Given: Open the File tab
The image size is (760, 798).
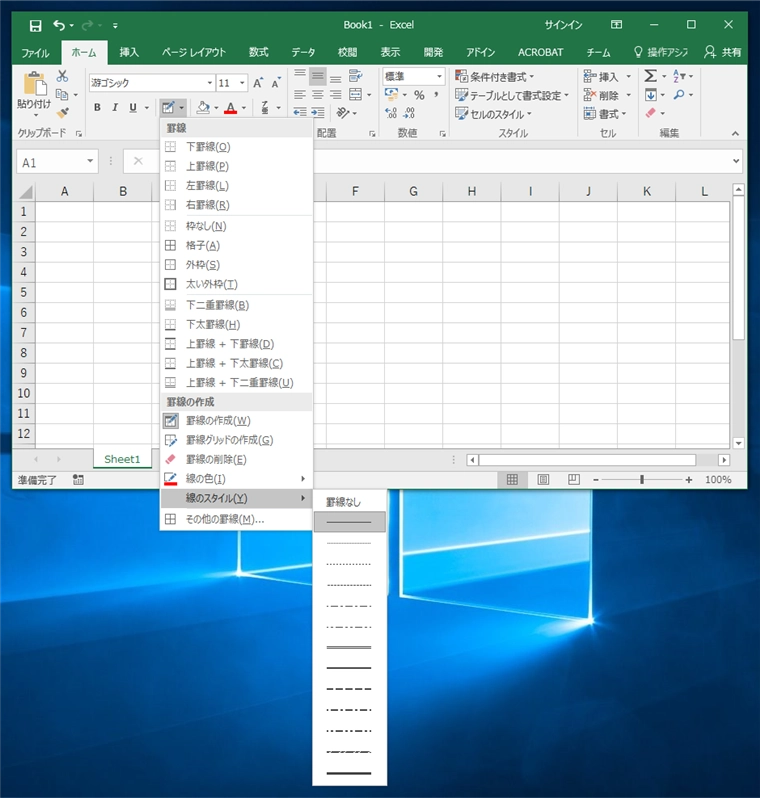Looking at the screenshot, I should pyautogui.click(x=35, y=52).
